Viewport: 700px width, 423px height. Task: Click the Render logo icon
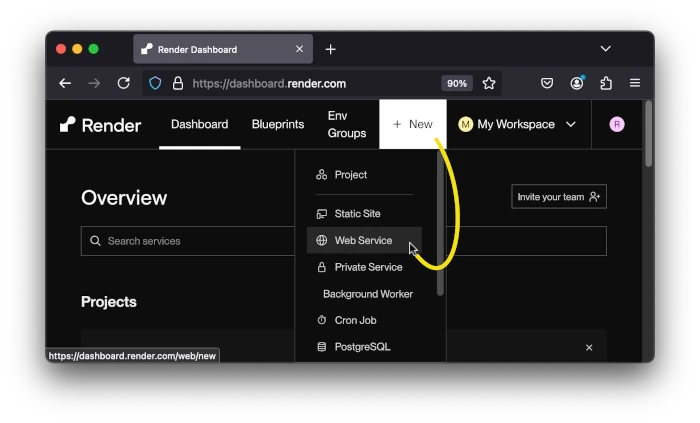67,124
